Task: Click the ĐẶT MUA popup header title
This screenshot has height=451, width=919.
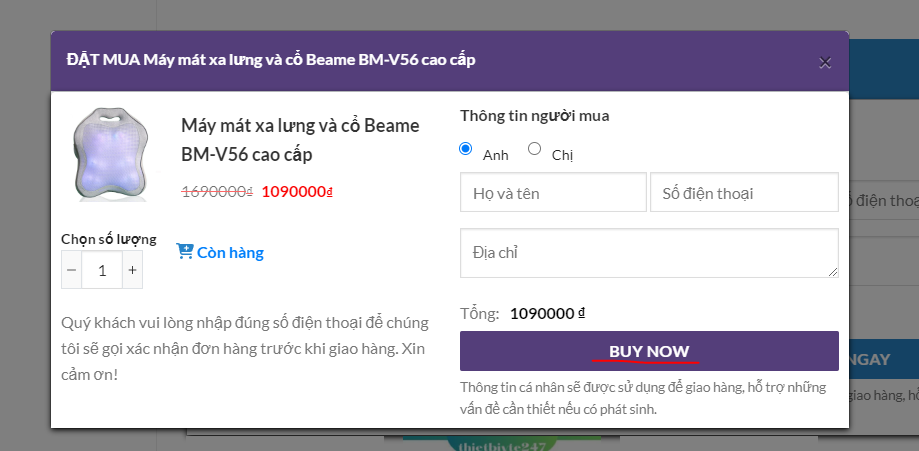Action: click(x=271, y=60)
